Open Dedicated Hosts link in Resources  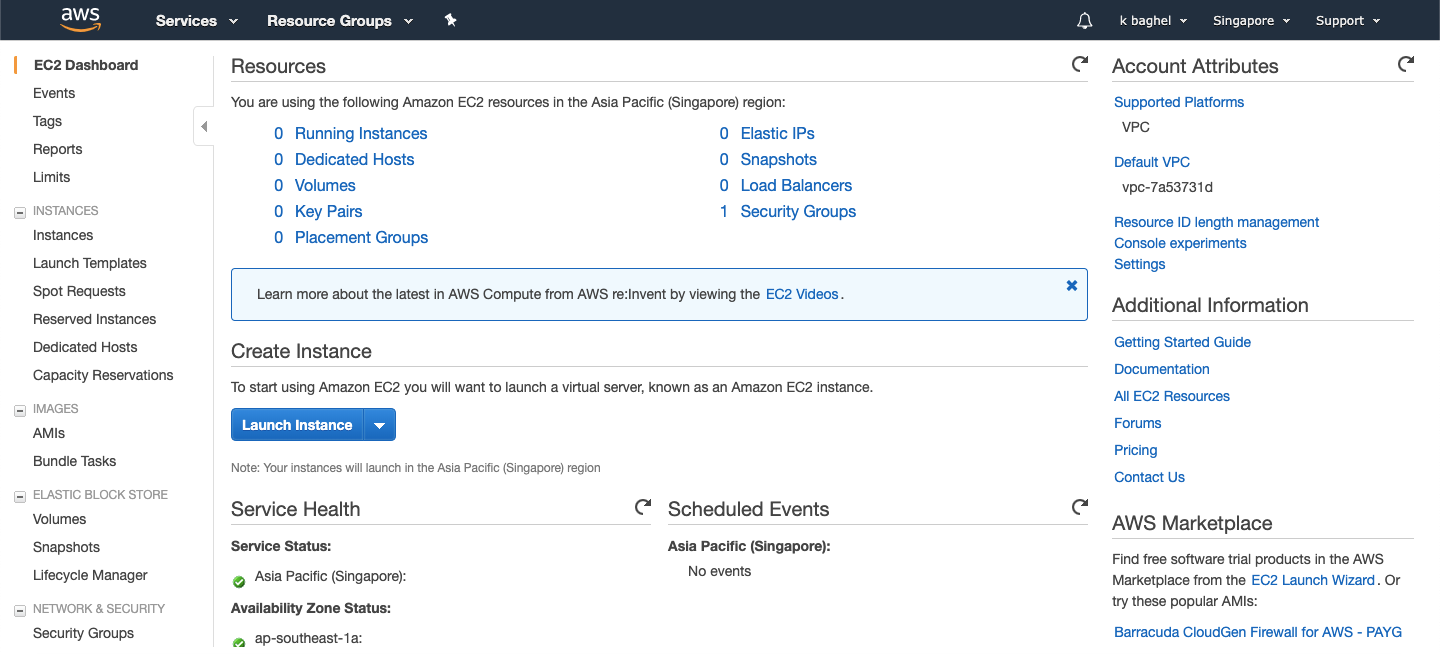pos(354,159)
